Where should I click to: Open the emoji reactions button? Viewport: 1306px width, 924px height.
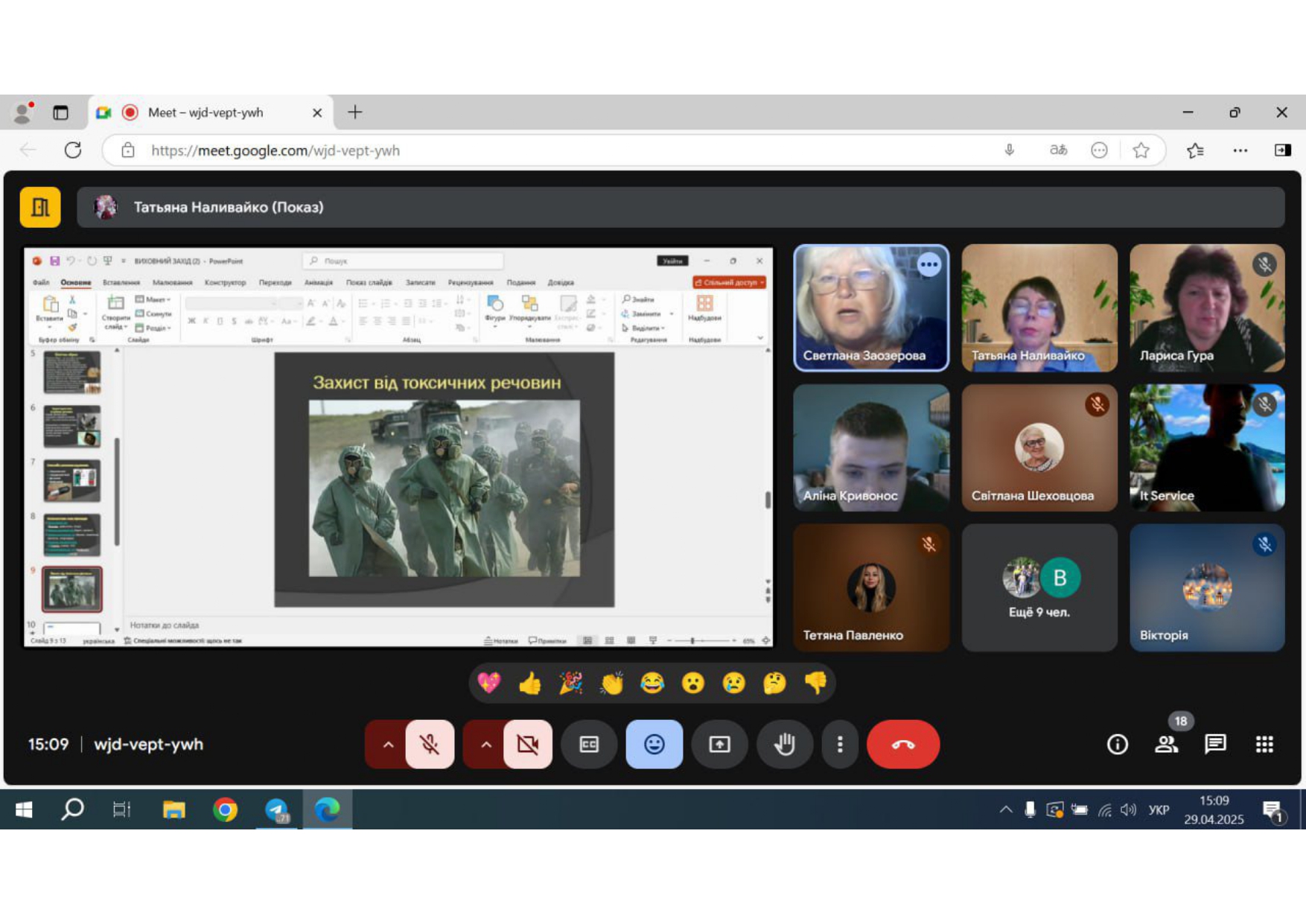coord(654,744)
